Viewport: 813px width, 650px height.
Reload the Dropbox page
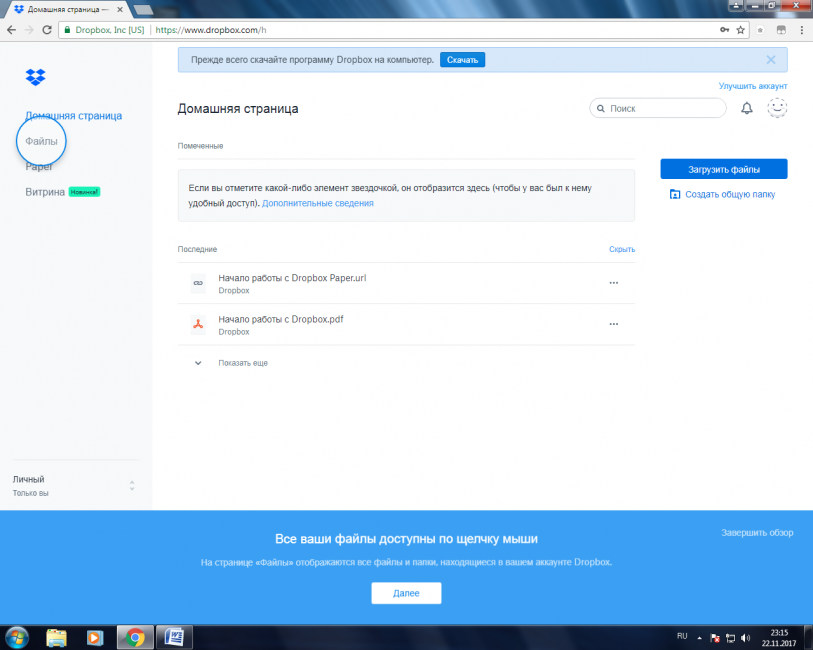[47, 30]
